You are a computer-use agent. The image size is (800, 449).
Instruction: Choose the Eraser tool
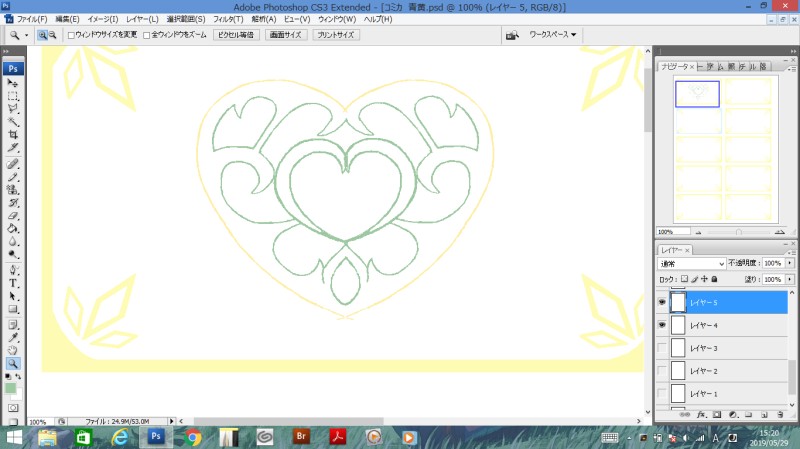pos(13,215)
